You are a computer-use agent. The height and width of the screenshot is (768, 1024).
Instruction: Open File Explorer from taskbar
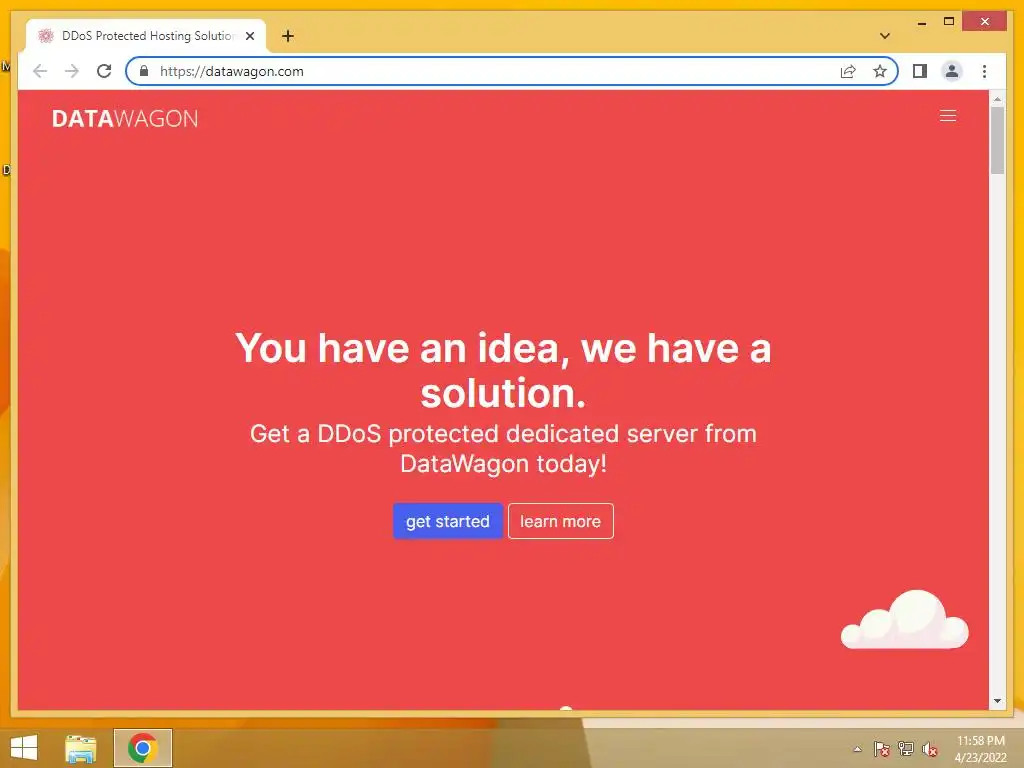point(80,748)
